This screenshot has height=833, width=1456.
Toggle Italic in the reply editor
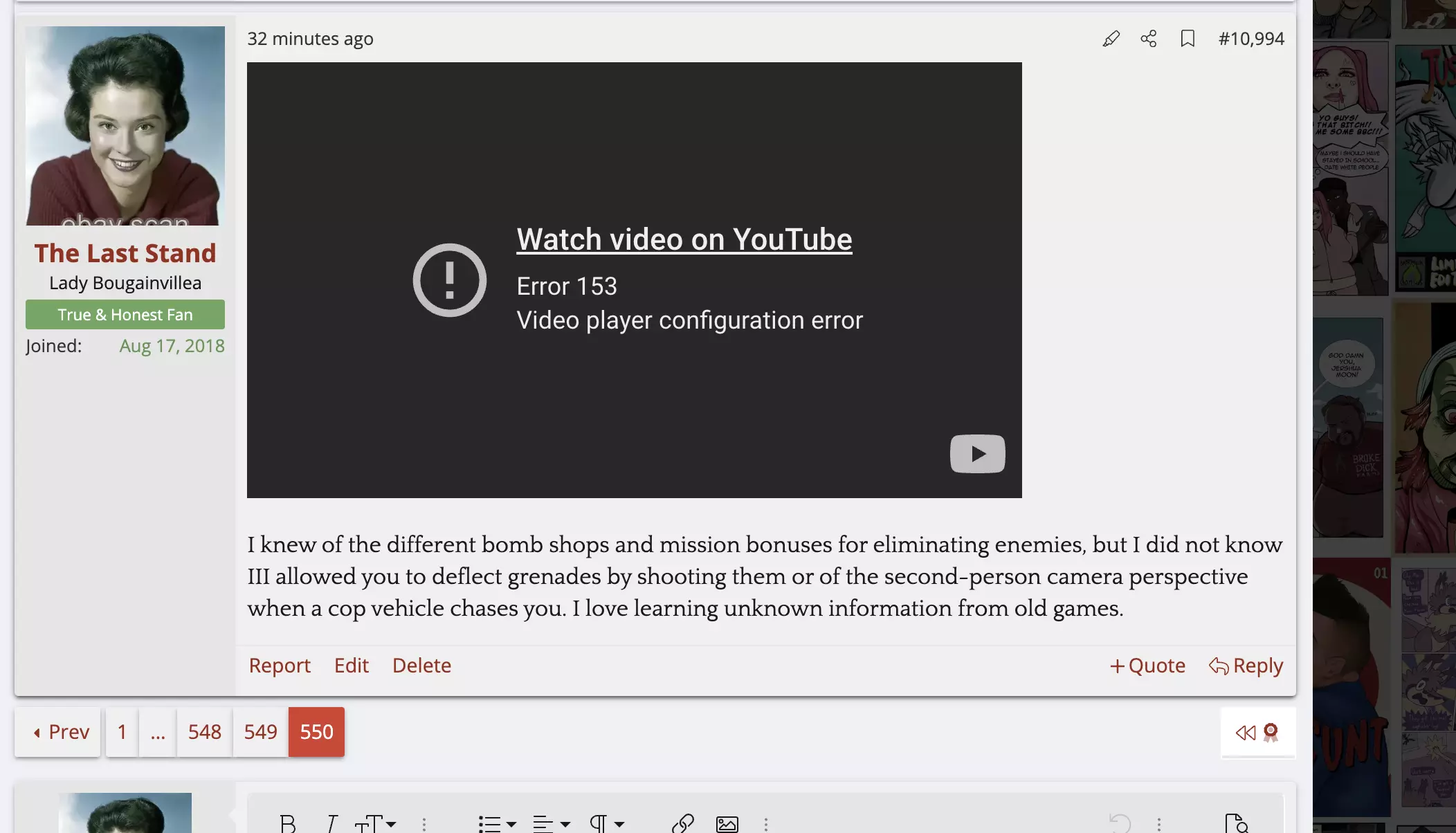click(331, 824)
